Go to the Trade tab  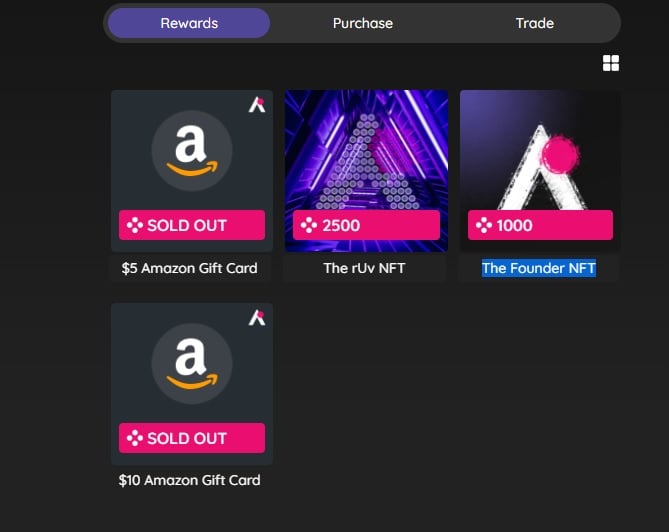tap(535, 23)
